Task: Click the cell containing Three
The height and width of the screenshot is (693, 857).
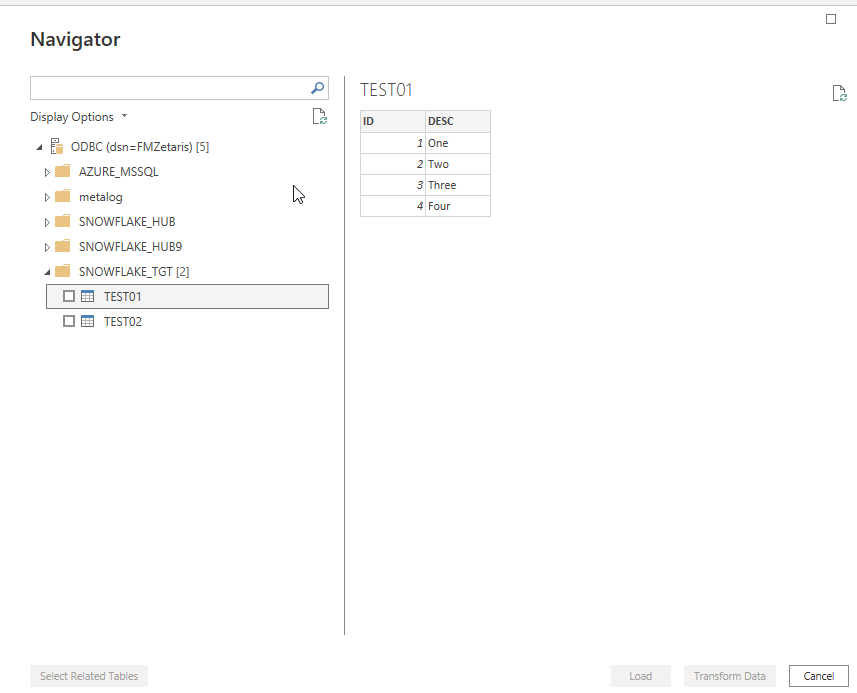Action: [458, 185]
